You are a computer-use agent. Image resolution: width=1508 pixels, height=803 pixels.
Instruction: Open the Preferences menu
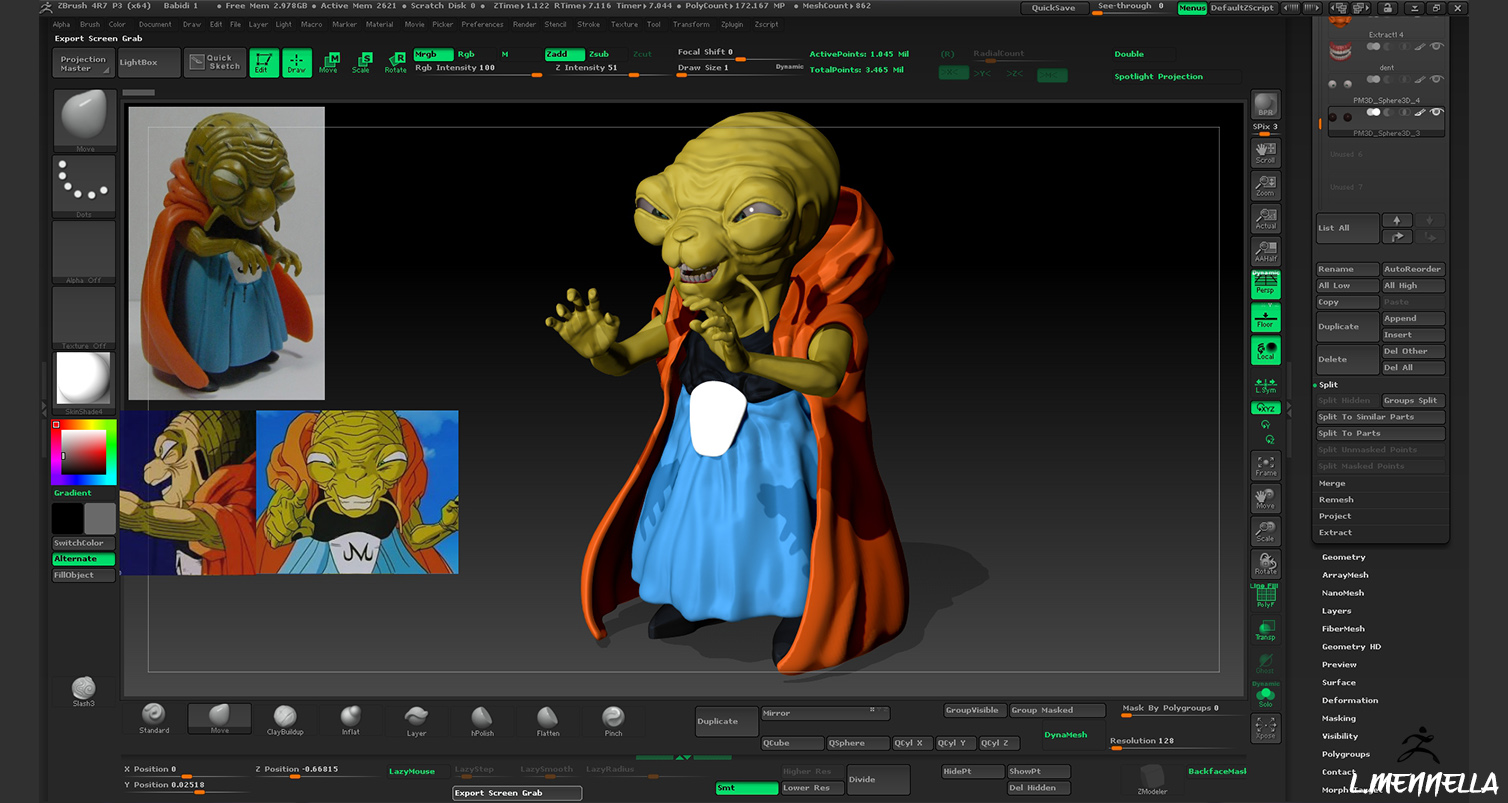(x=482, y=24)
